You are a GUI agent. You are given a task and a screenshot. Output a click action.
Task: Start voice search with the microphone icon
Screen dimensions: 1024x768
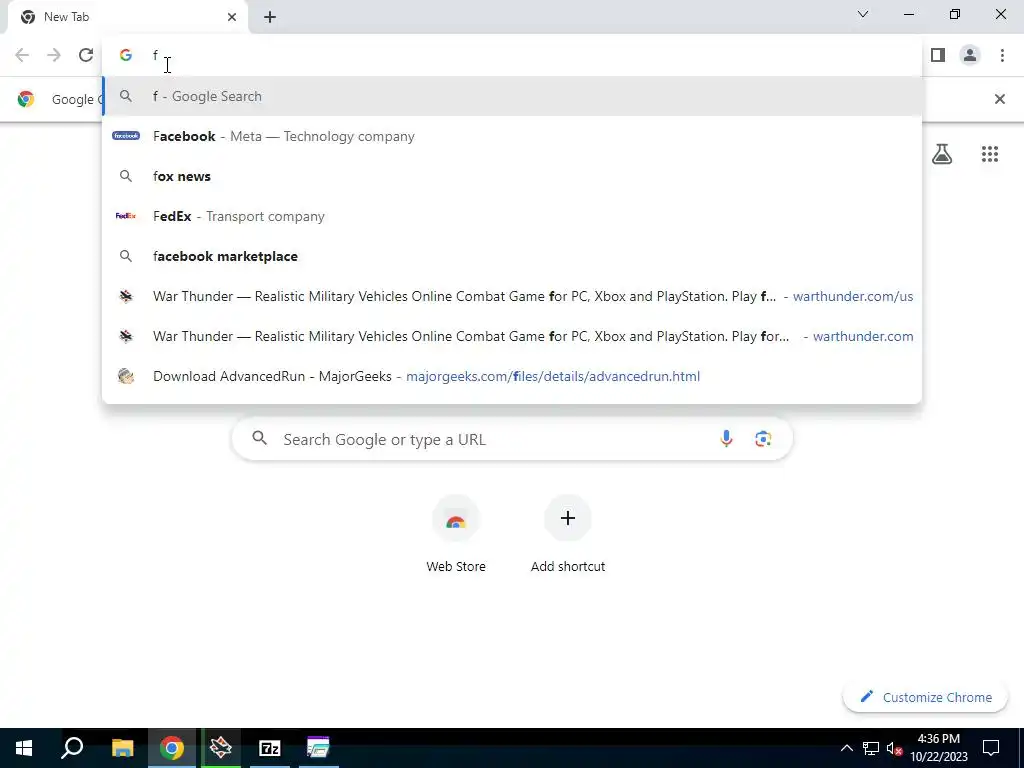pyautogui.click(x=726, y=439)
